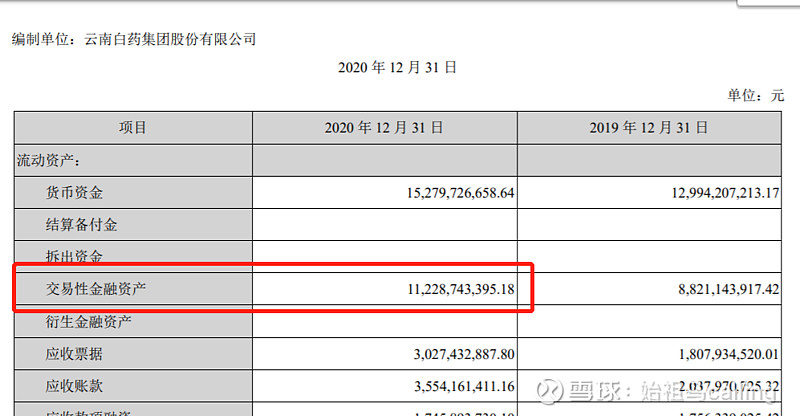Image resolution: width=800 pixels, height=416 pixels.
Task: Click the value 15,279,726,658.64
Action: pyautogui.click(x=460, y=193)
